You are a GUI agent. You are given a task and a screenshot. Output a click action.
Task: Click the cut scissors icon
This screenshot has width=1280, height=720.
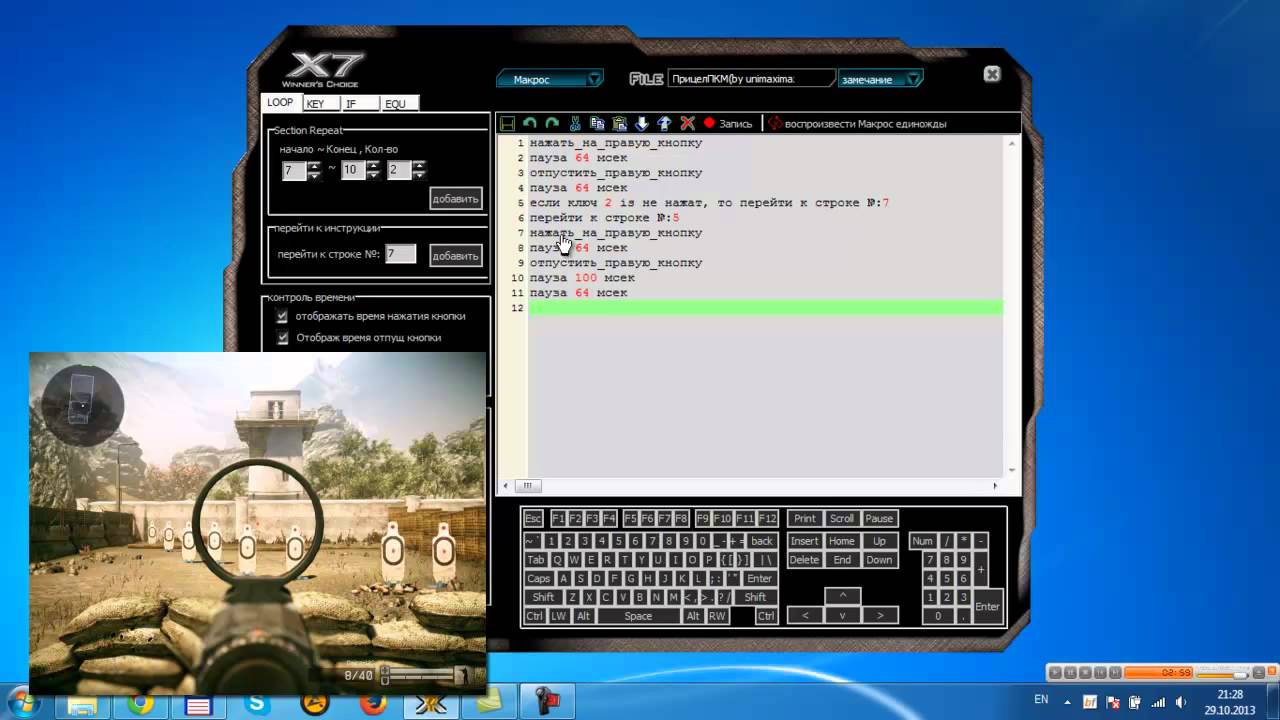[575, 124]
